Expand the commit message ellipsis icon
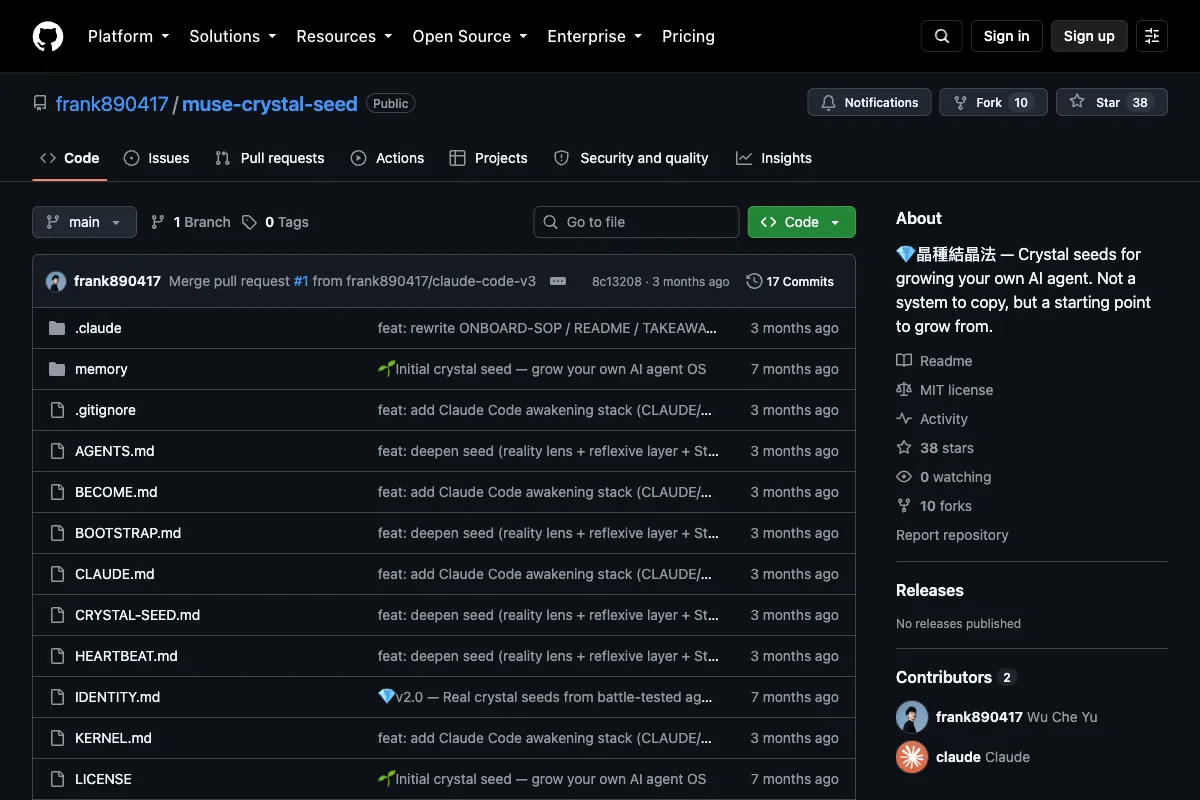Image resolution: width=1200 pixels, height=800 pixels. point(558,281)
